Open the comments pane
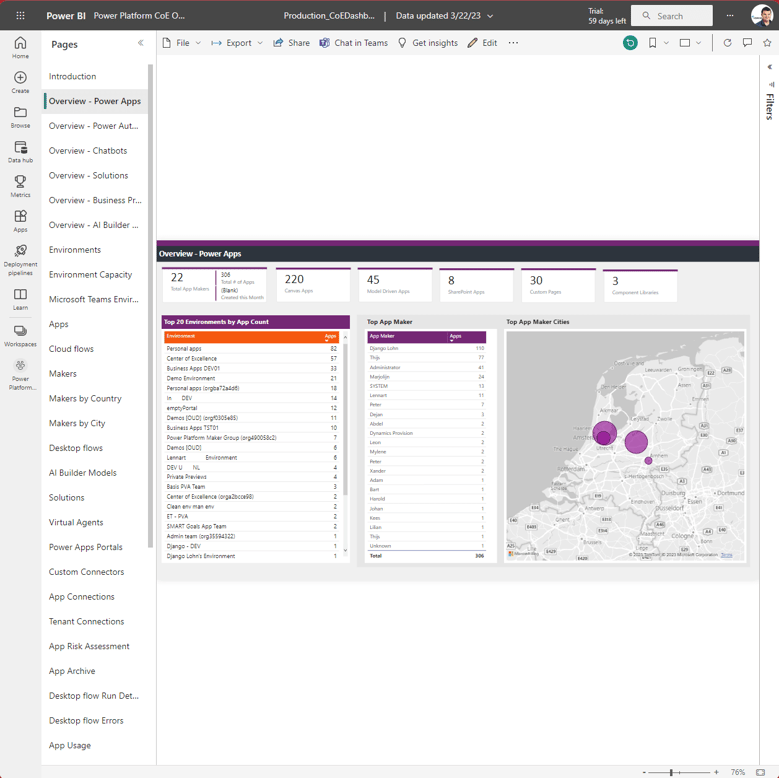Image resolution: width=779 pixels, height=778 pixels. pyautogui.click(x=747, y=43)
